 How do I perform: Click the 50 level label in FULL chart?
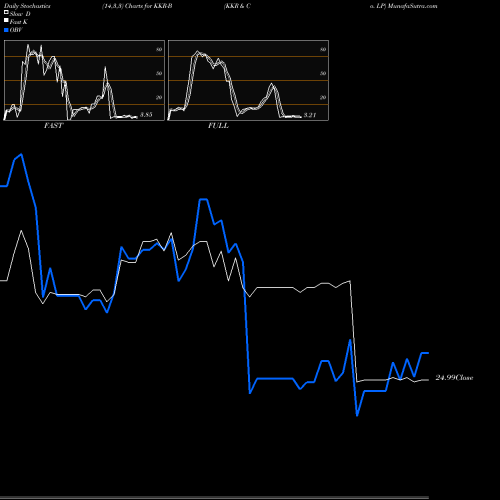point(323,74)
